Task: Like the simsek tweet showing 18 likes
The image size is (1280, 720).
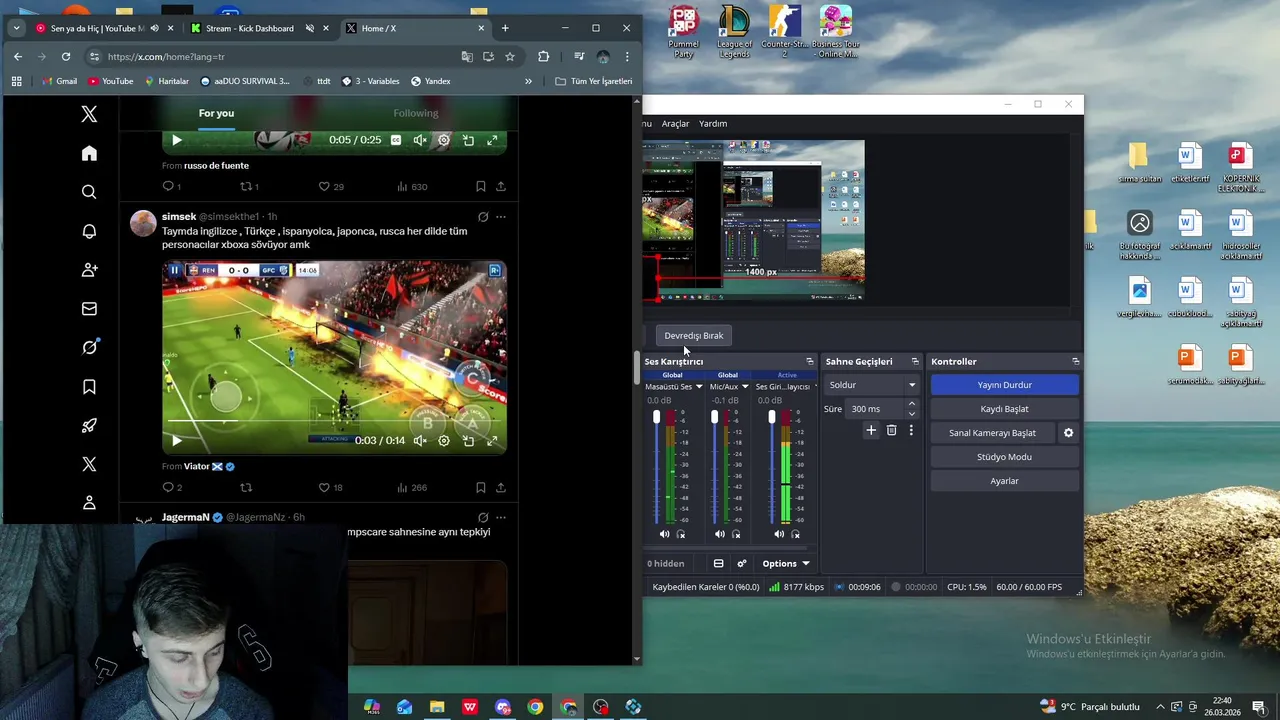Action: (x=324, y=488)
